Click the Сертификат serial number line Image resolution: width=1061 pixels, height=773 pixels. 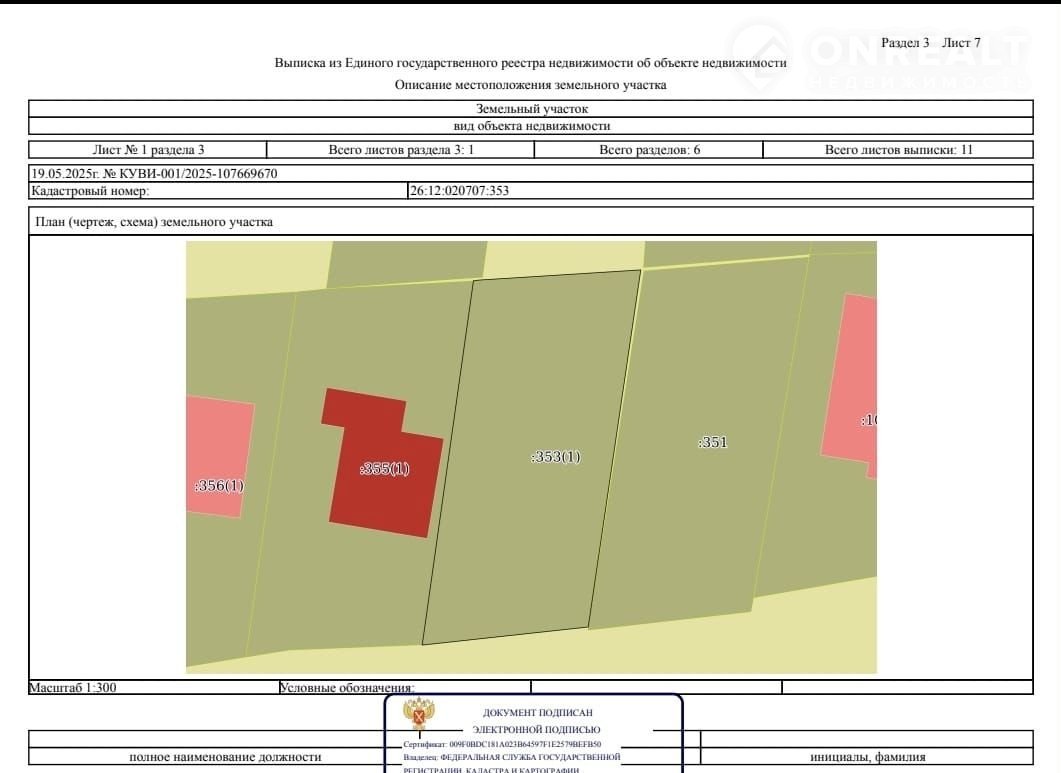tap(502, 745)
